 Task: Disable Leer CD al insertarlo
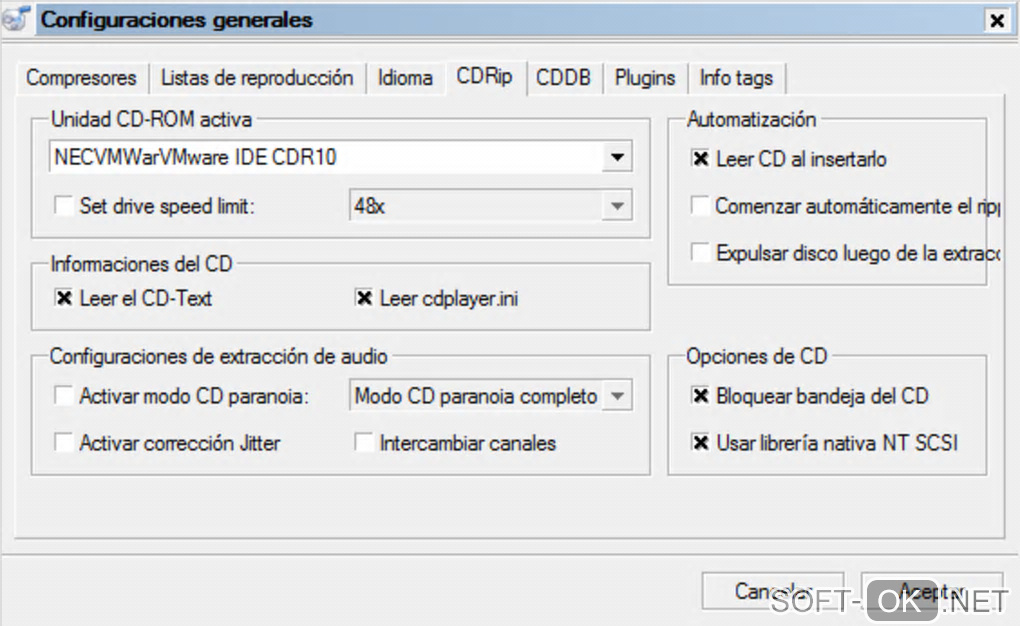click(700, 159)
